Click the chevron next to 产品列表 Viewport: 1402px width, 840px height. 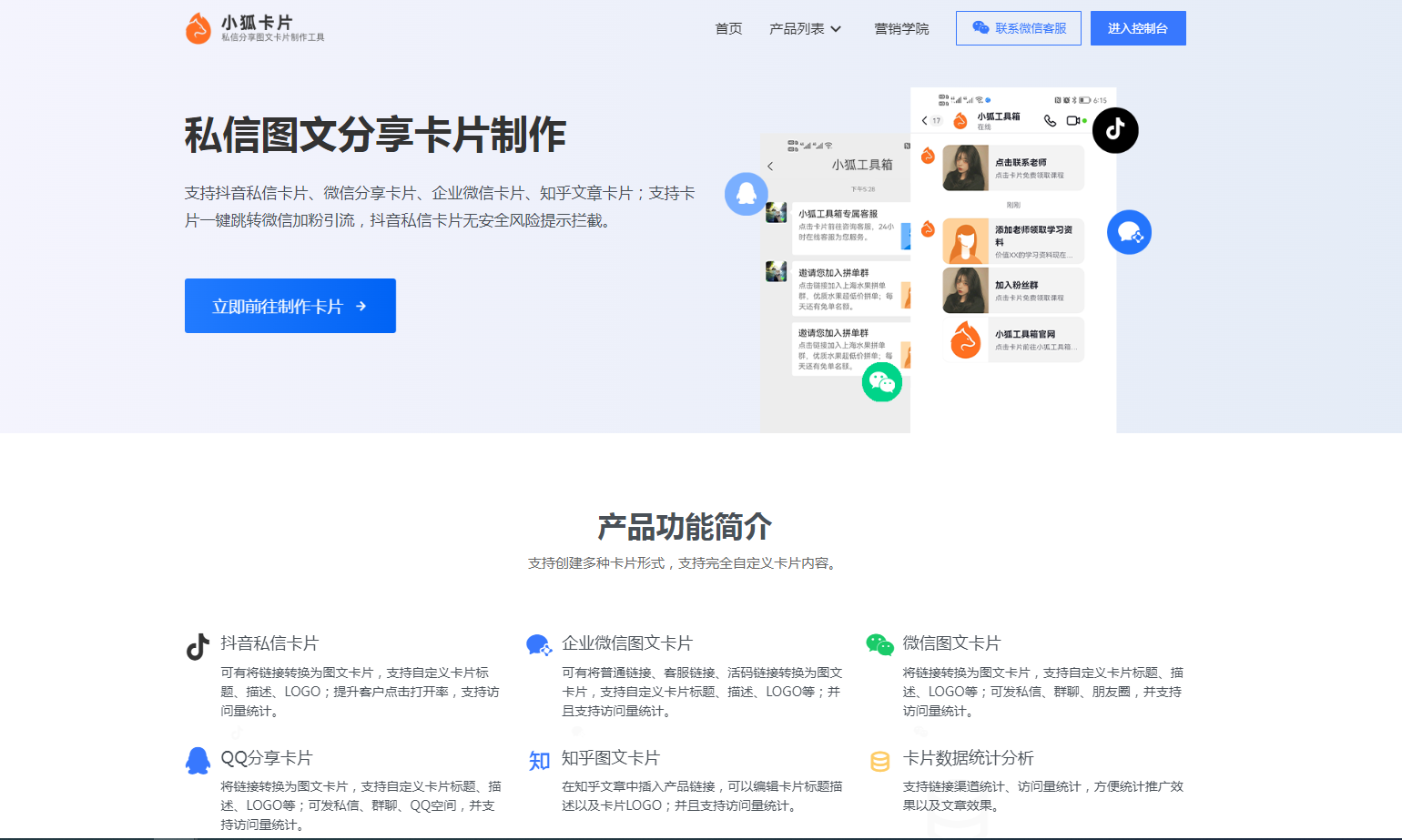coord(836,29)
